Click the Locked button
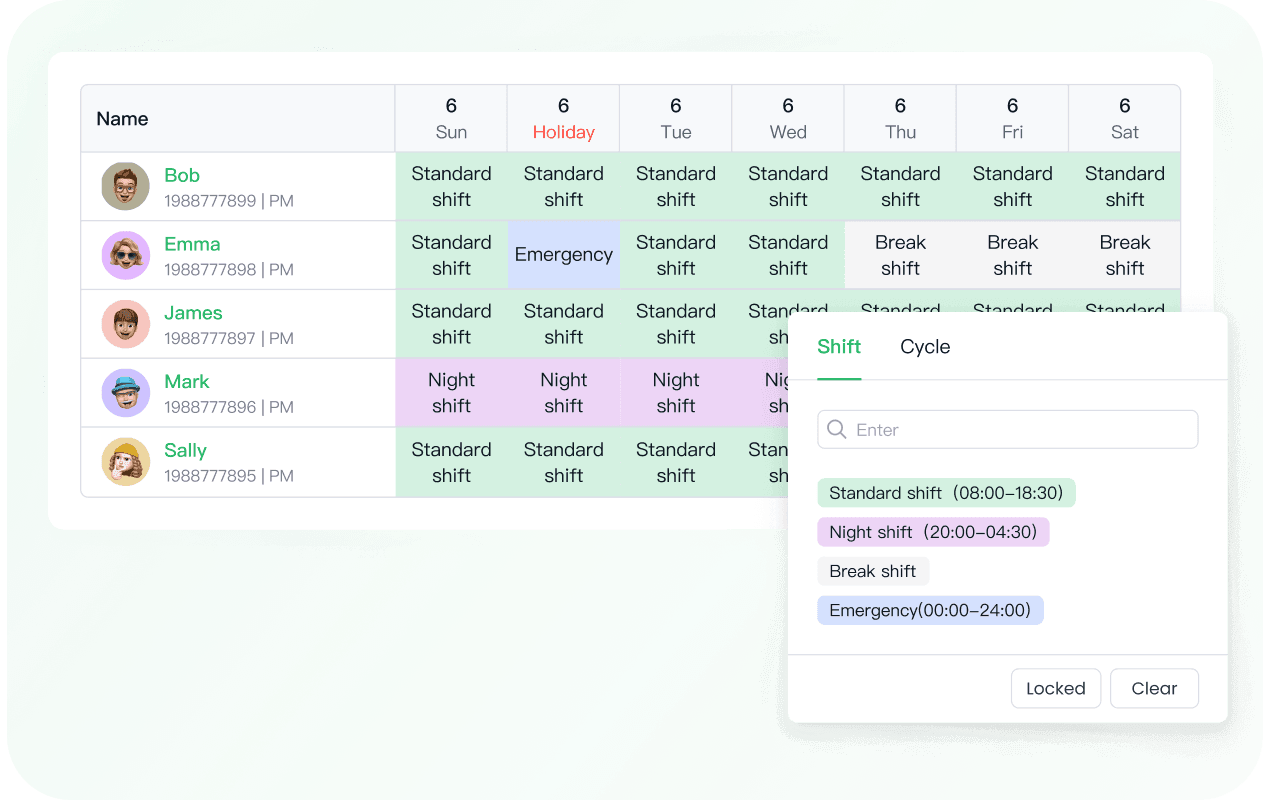This screenshot has height=800, width=1272. click(1056, 688)
